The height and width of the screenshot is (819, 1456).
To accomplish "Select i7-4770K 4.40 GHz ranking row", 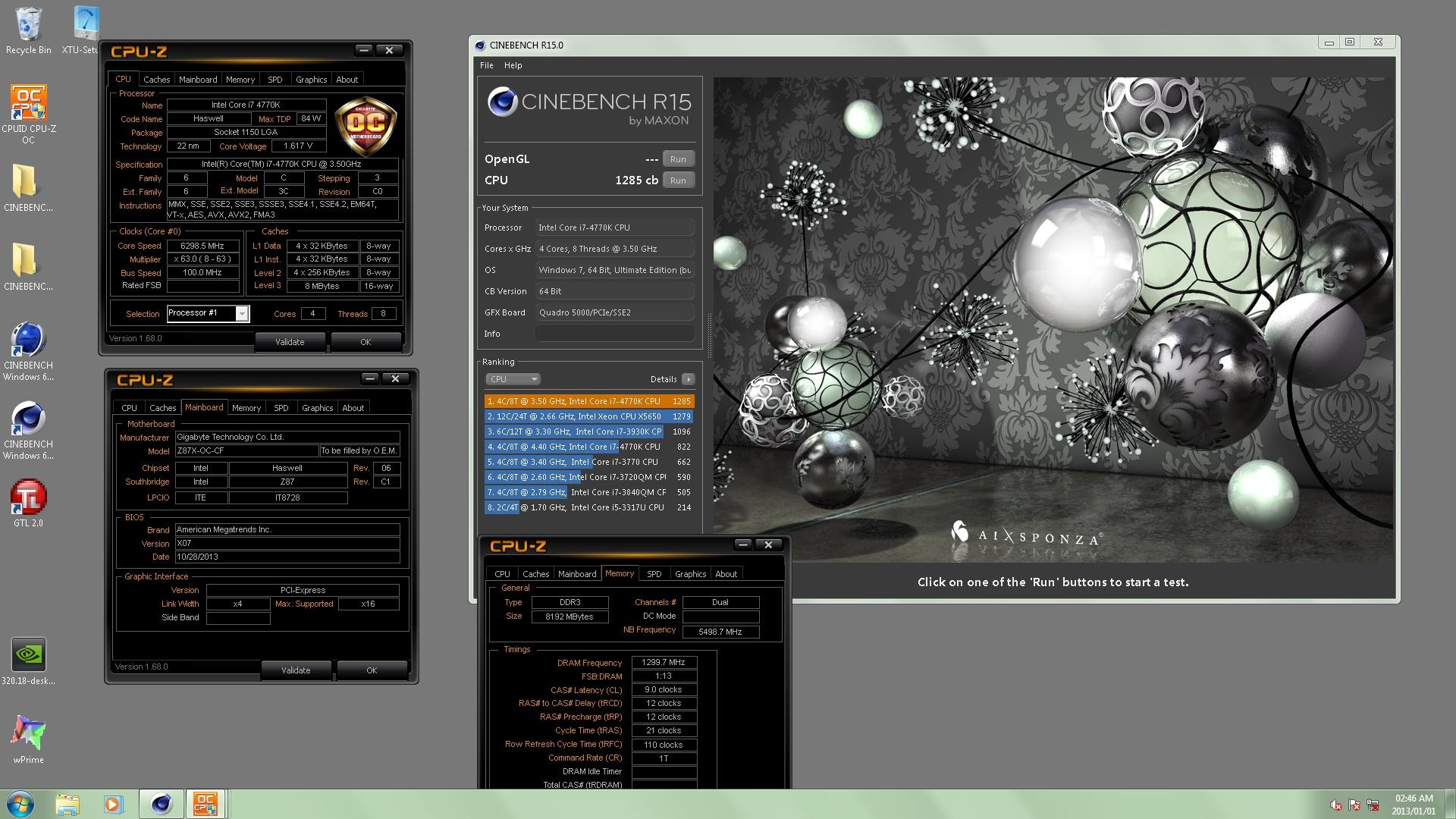I will 588,447.
